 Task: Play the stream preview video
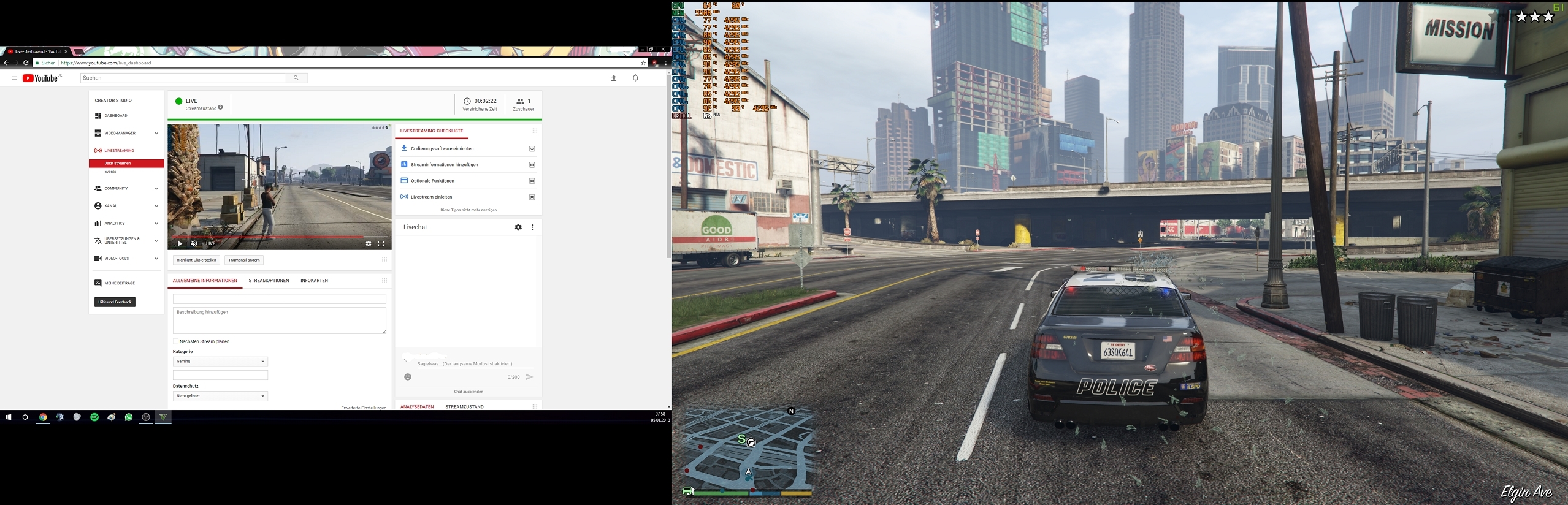pos(179,243)
